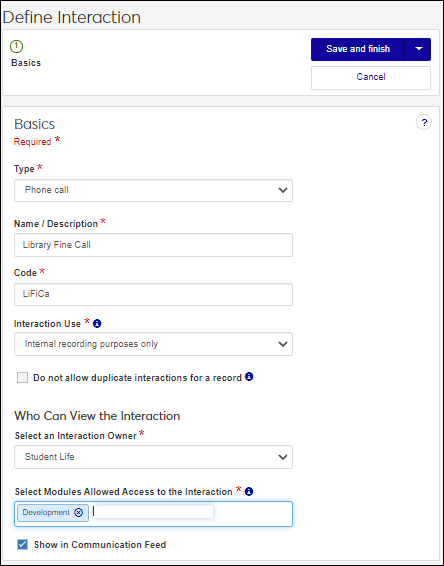This screenshot has height=566, width=444.
Task: Click info icon beside Interaction Use
Action: pos(97,323)
